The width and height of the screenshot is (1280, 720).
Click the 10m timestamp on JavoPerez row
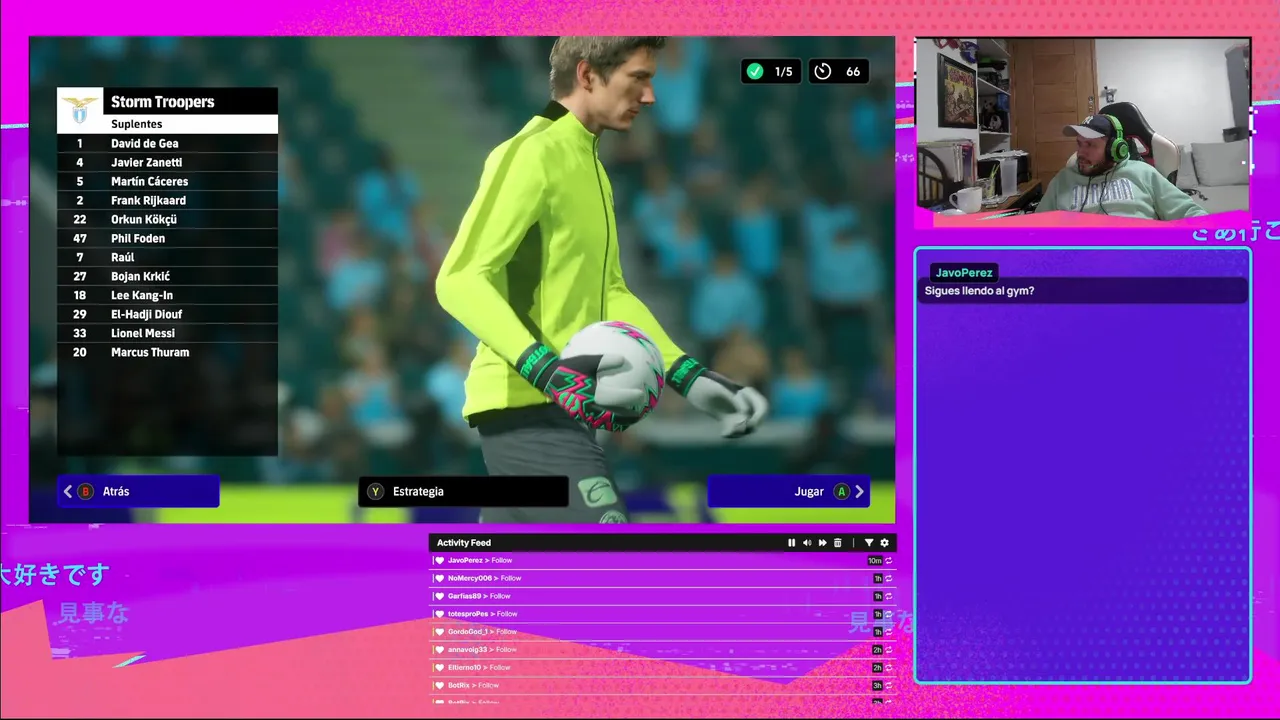(x=875, y=561)
